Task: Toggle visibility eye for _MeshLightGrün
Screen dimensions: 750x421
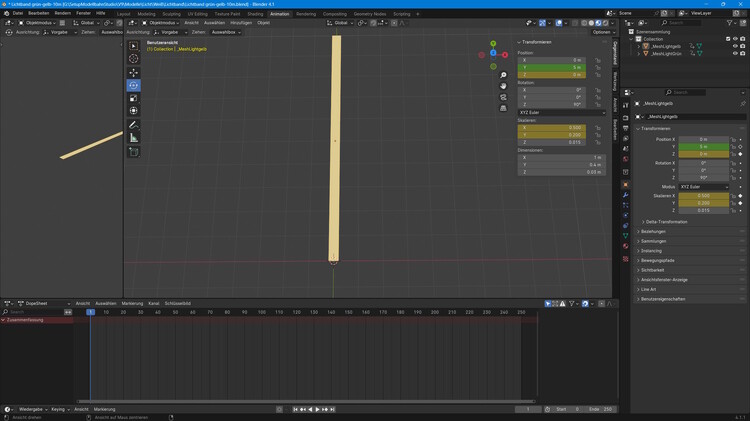Action: point(735,54)
